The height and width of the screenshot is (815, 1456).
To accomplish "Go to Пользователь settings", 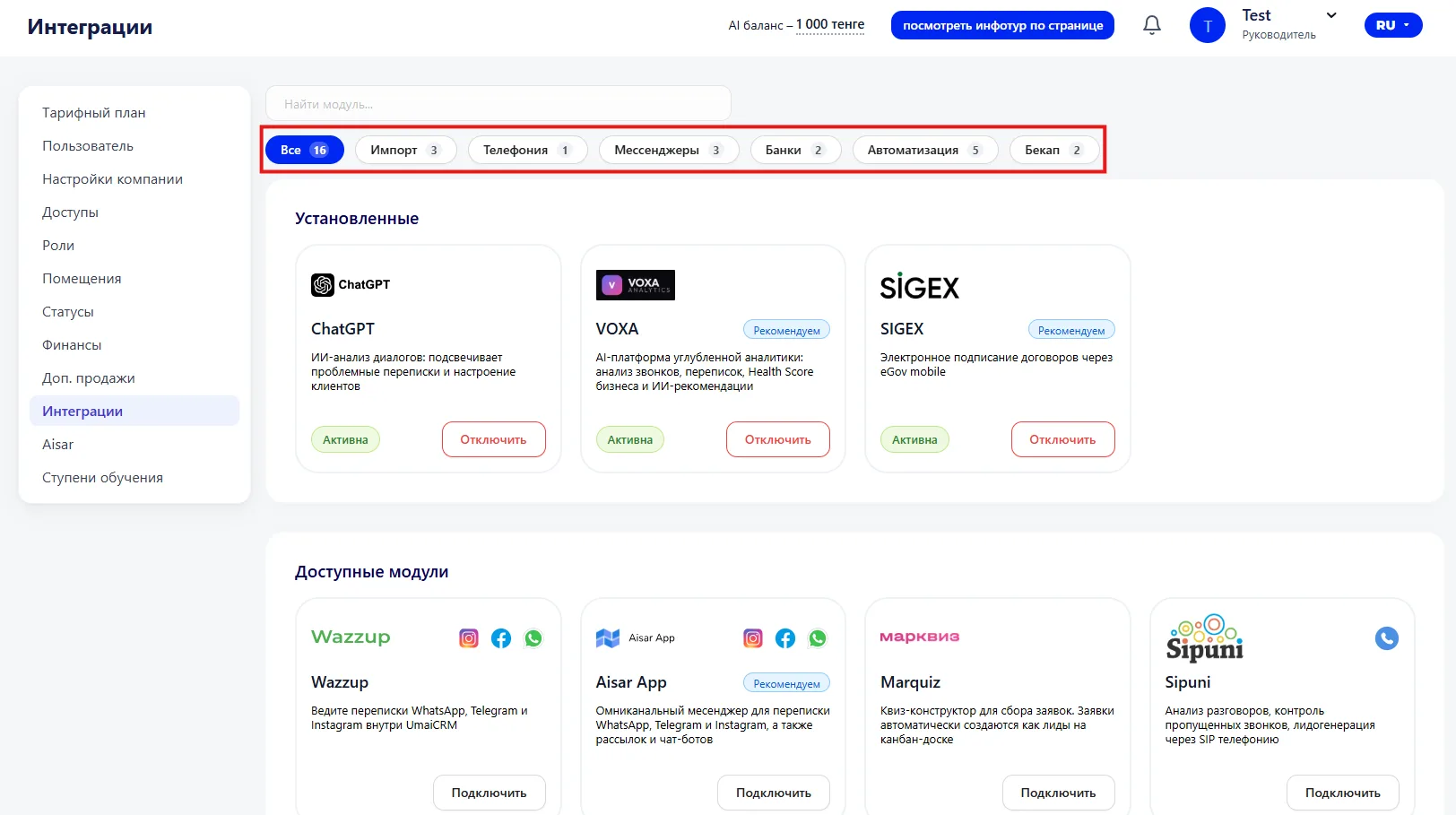I will coord(134,145).
